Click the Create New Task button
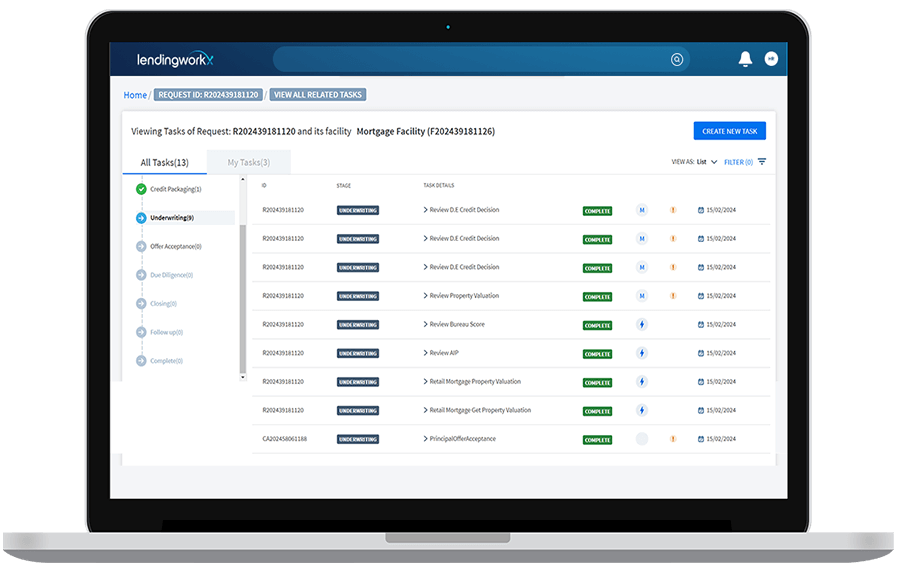 point(729,131)
